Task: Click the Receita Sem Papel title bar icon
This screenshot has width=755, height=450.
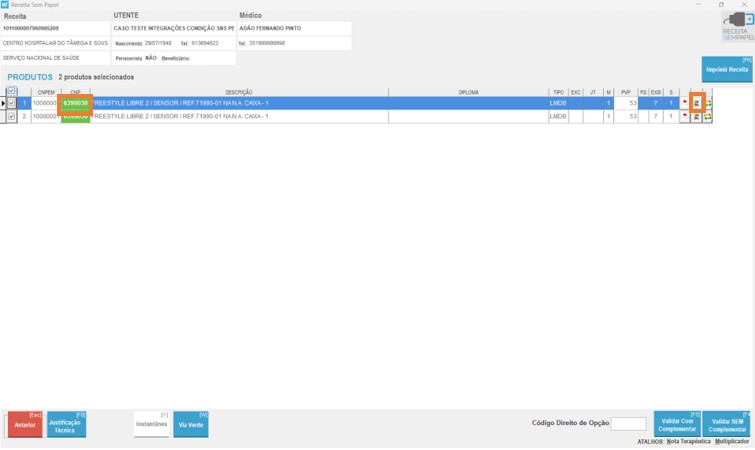Action: pyautogui.click(x=5, y=4)
